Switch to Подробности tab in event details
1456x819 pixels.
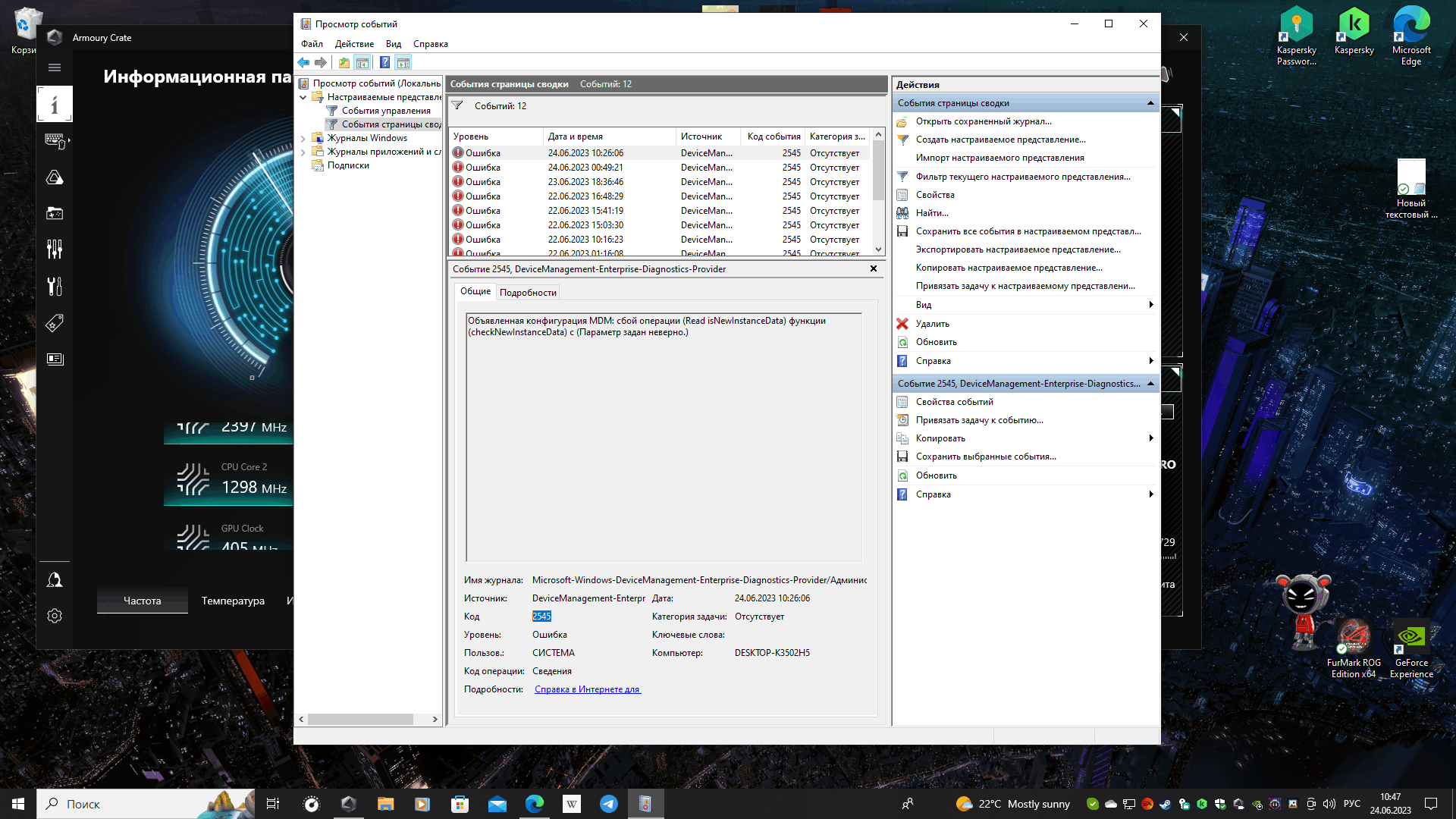(527, 292)
